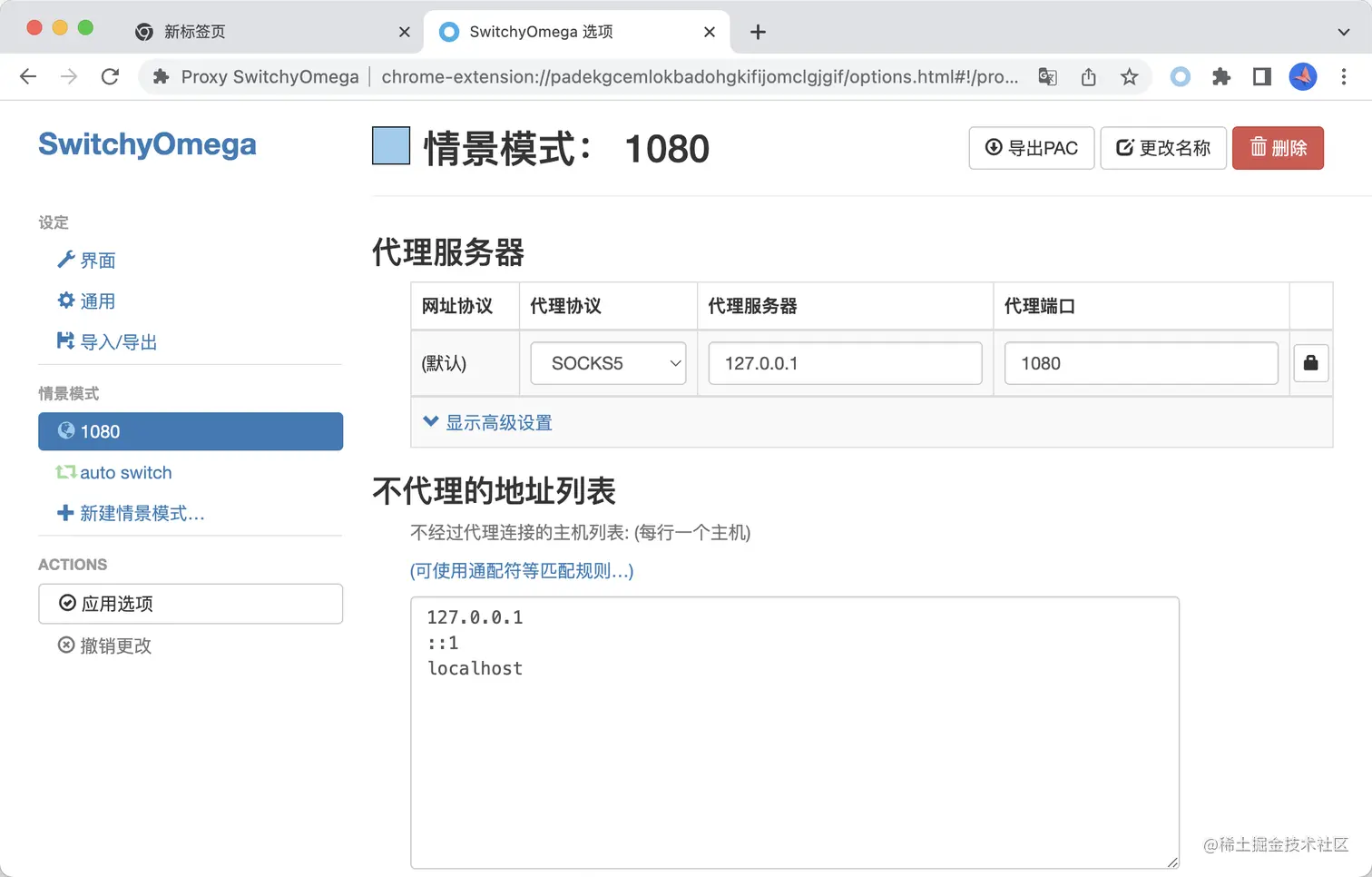Open the SOCKS5 proxy protocol dropdown

tap(608, 363)
